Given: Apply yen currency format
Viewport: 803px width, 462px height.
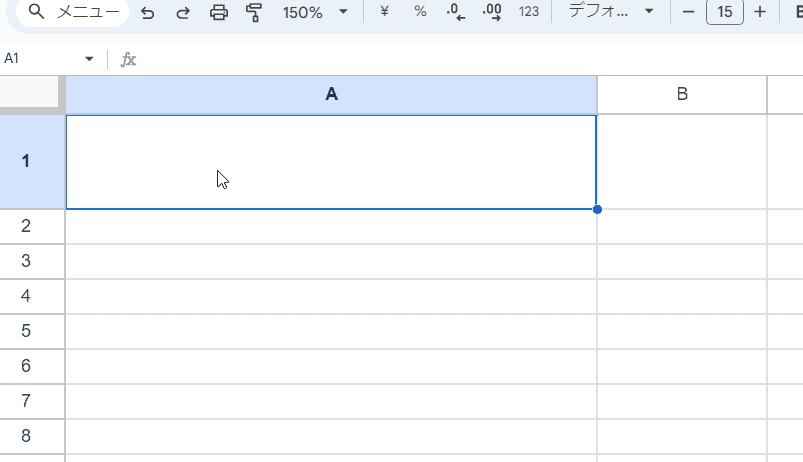Looking at the screenshot, I should click(x=385, y=12).
